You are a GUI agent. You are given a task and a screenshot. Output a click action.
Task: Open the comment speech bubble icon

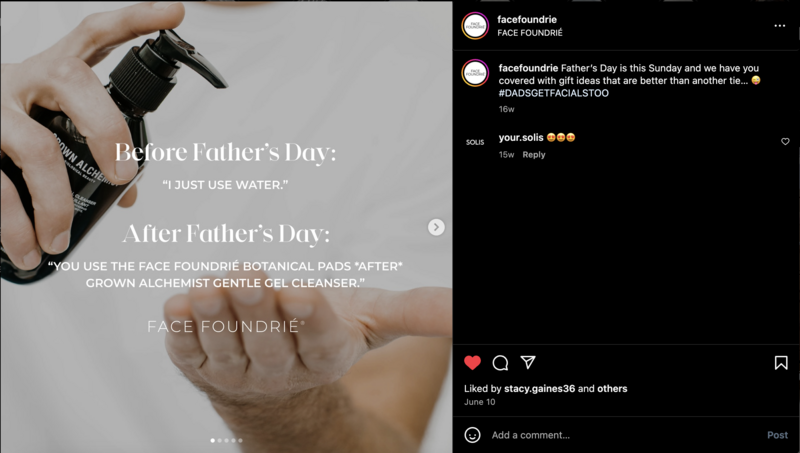click(x=500, y=363)
